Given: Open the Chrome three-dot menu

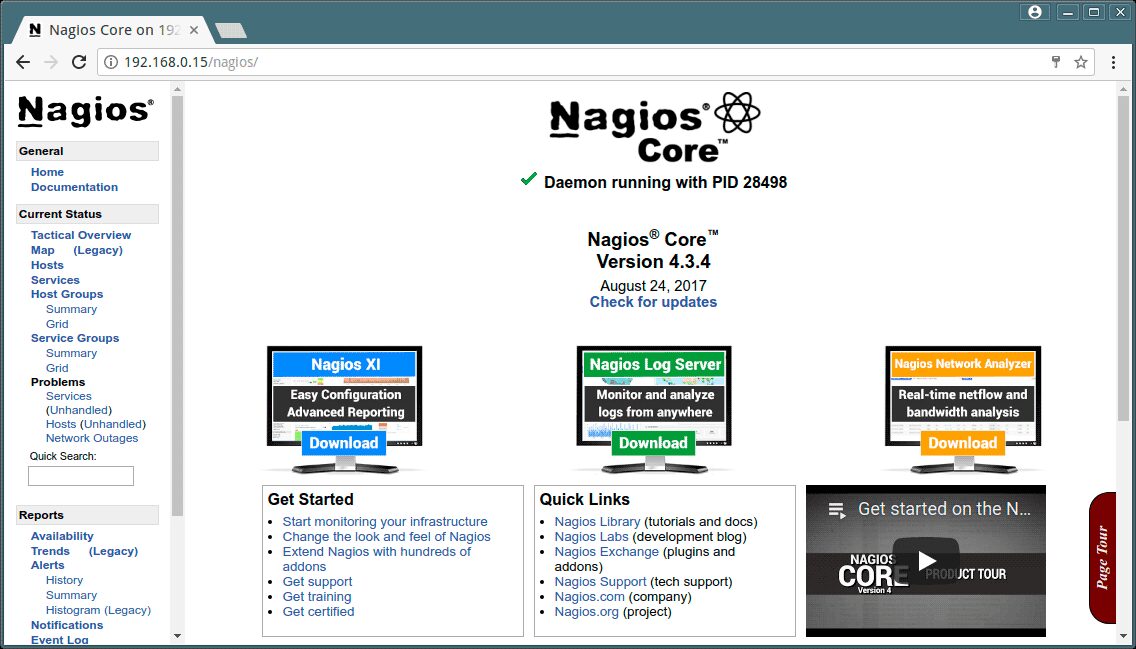Looking at the screenshot, I should pos(1113,61).
